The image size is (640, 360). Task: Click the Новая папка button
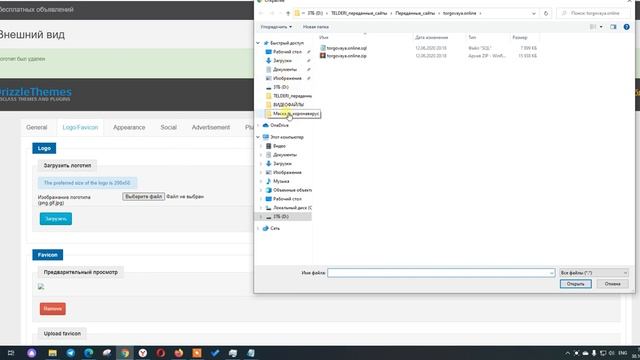pos(316,27)
